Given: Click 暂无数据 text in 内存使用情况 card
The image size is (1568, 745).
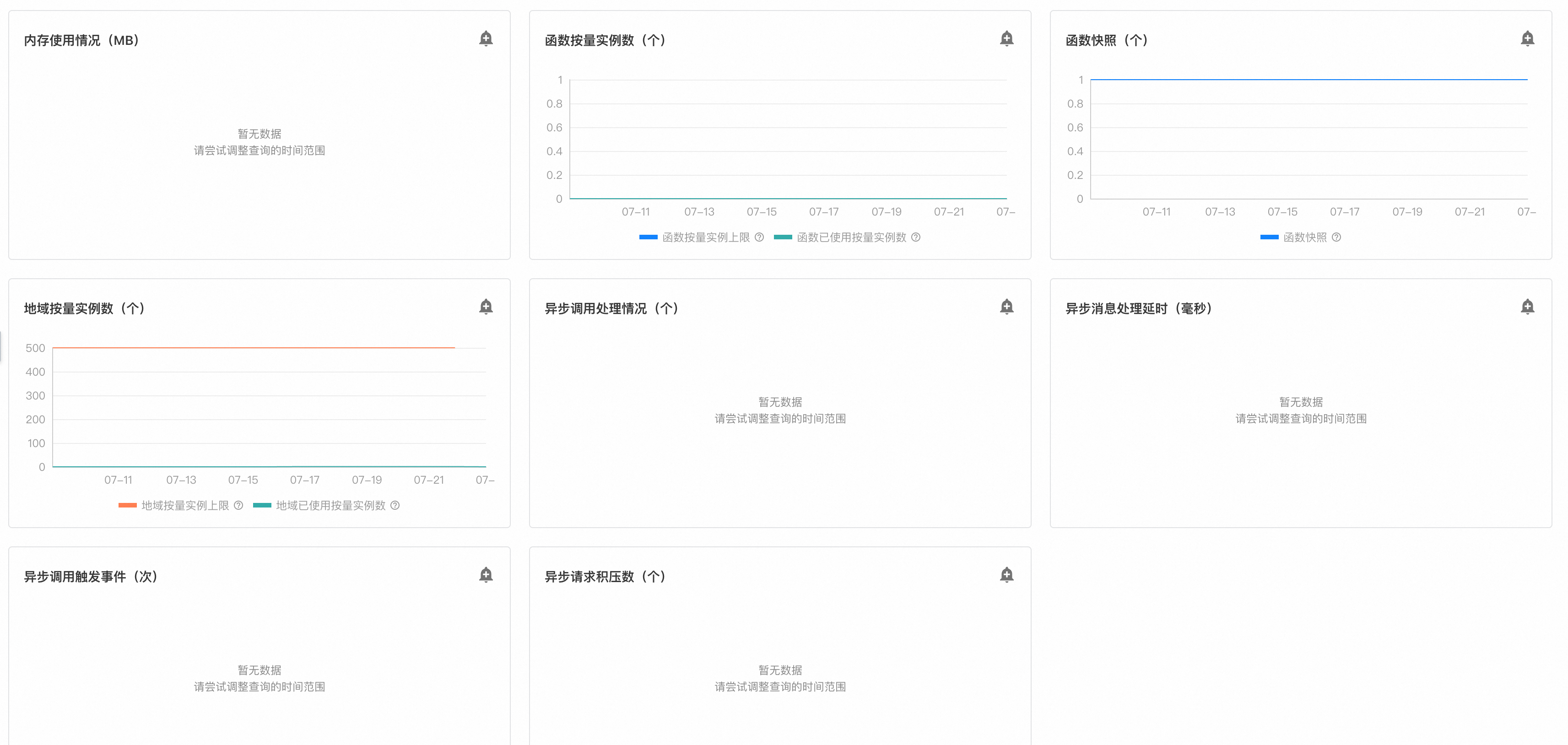Looking at the screenshot, I should coord(260,134).
